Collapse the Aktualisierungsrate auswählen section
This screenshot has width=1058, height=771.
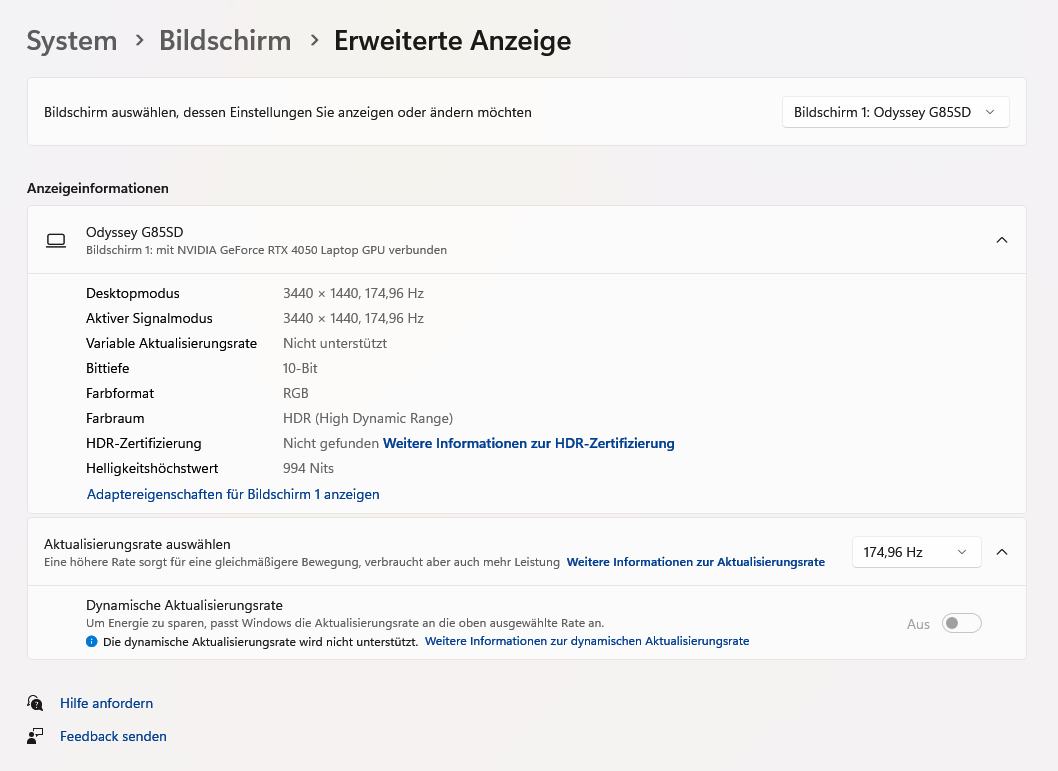(1001, 551)
